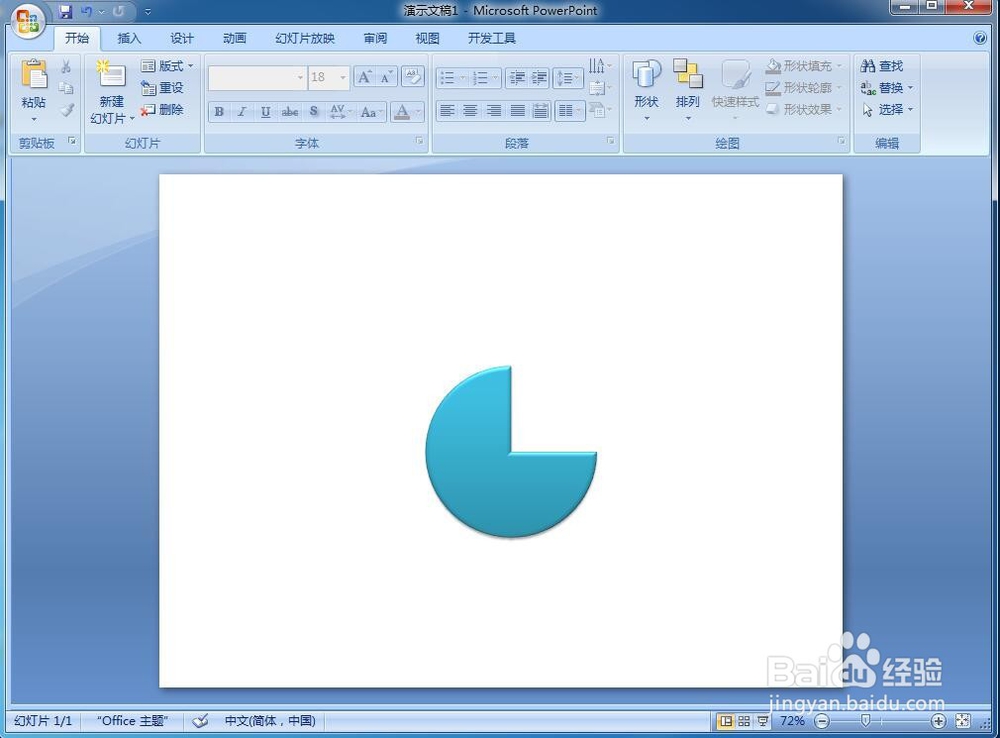Open the 版式 (Layout) dropdown
Screen dimensions: 1000x738
[166, 65]
